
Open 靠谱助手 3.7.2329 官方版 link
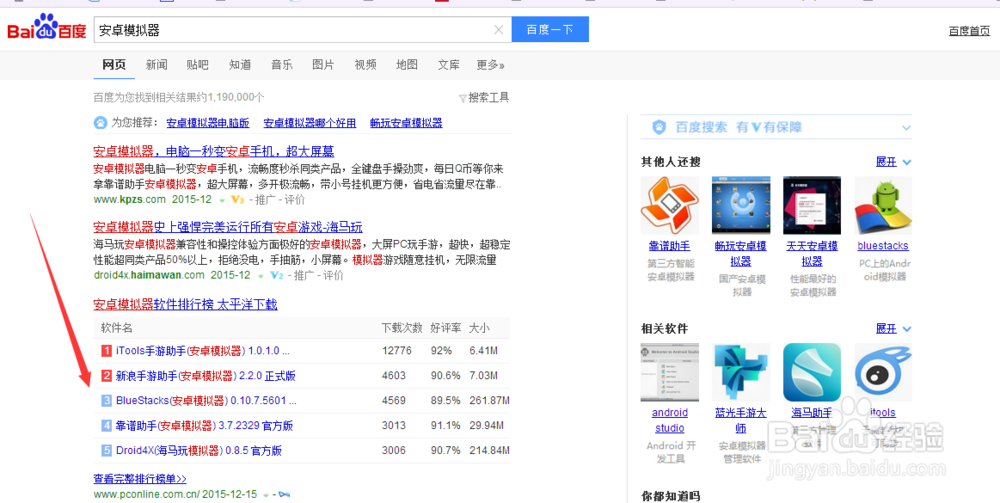pos(204,425)
